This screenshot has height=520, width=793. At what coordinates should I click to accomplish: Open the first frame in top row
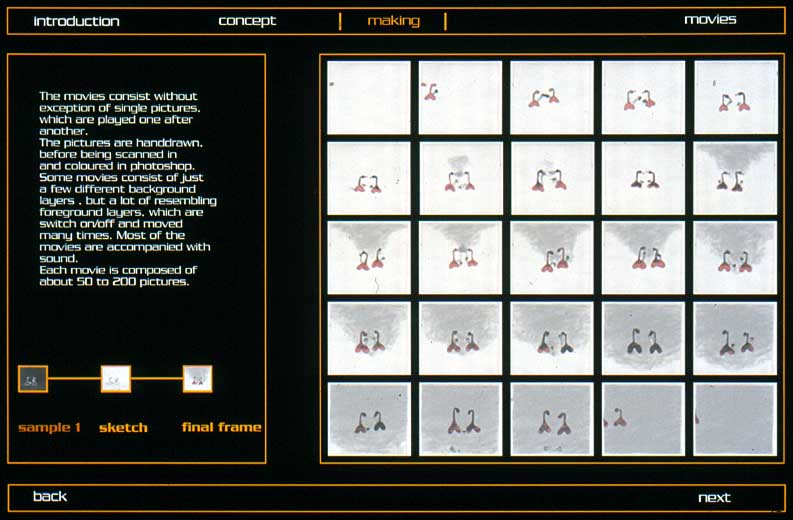(369, 97)
